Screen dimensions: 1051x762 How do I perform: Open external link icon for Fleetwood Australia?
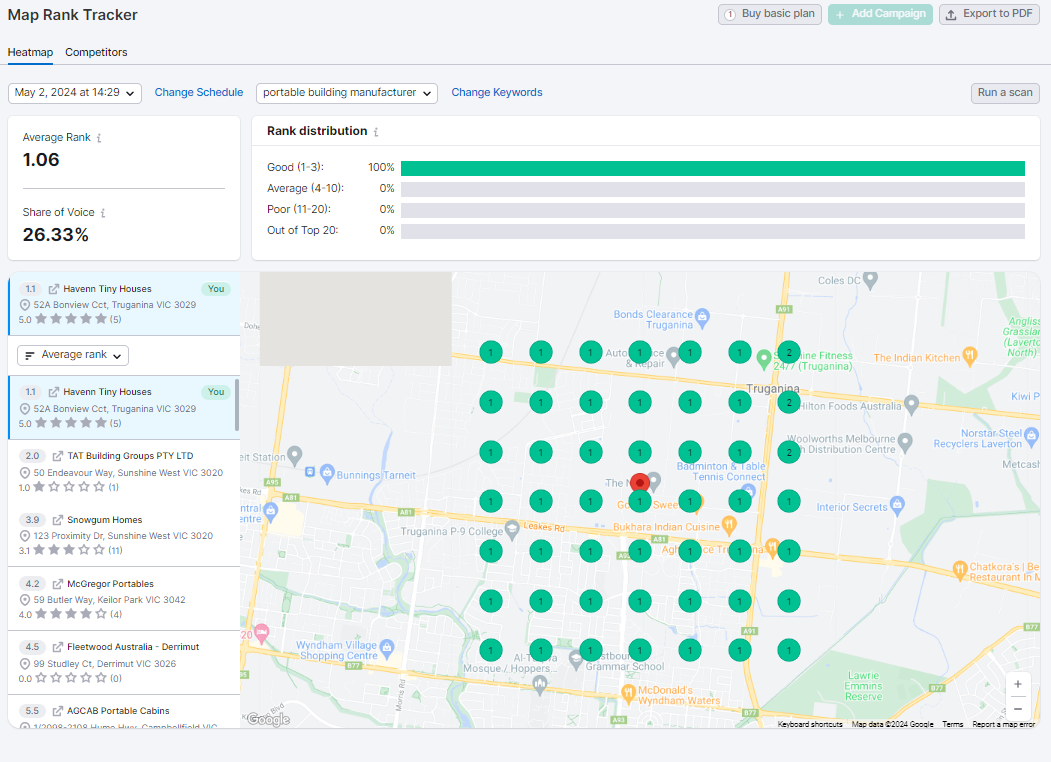[58, 647]
